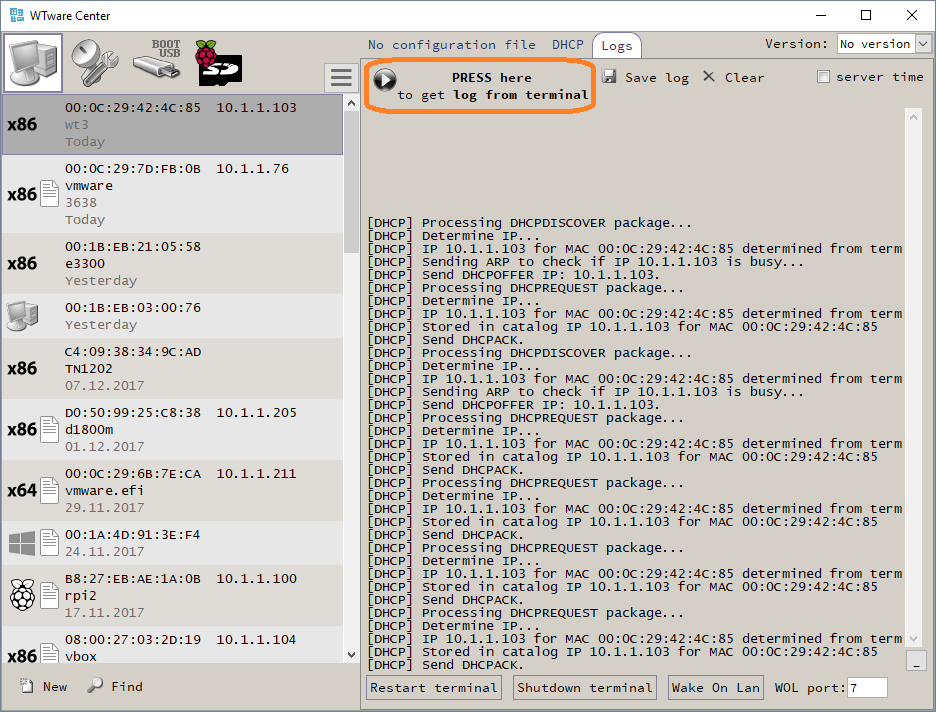Enable the server time checkbox
This screenshot has height=712, width=936.
(x=823, y=77)
